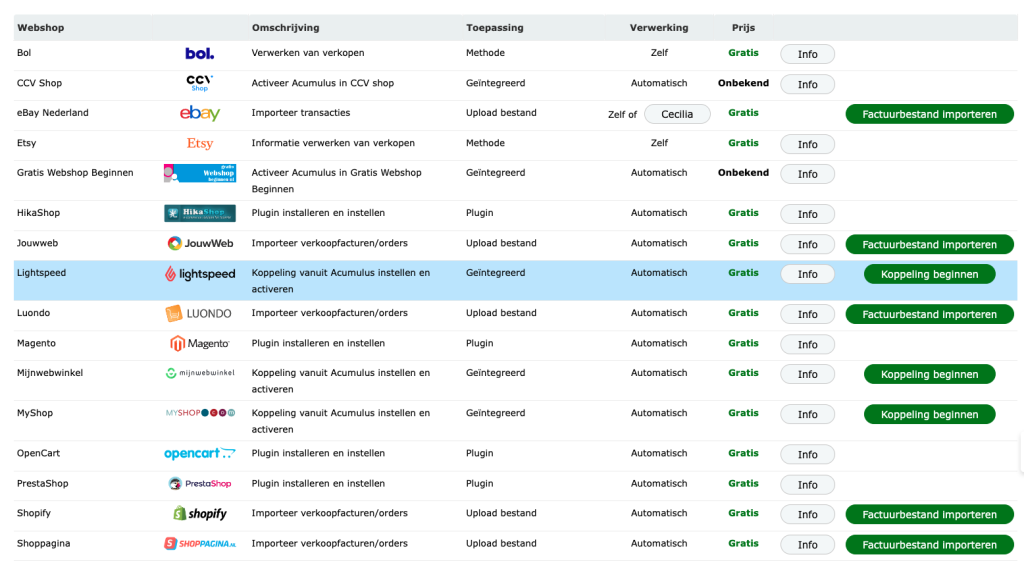Image resolution: width=1024 pixels, height=563 pixels.
Task: Open Info for Jouwweb
Action: pos(807,244)
